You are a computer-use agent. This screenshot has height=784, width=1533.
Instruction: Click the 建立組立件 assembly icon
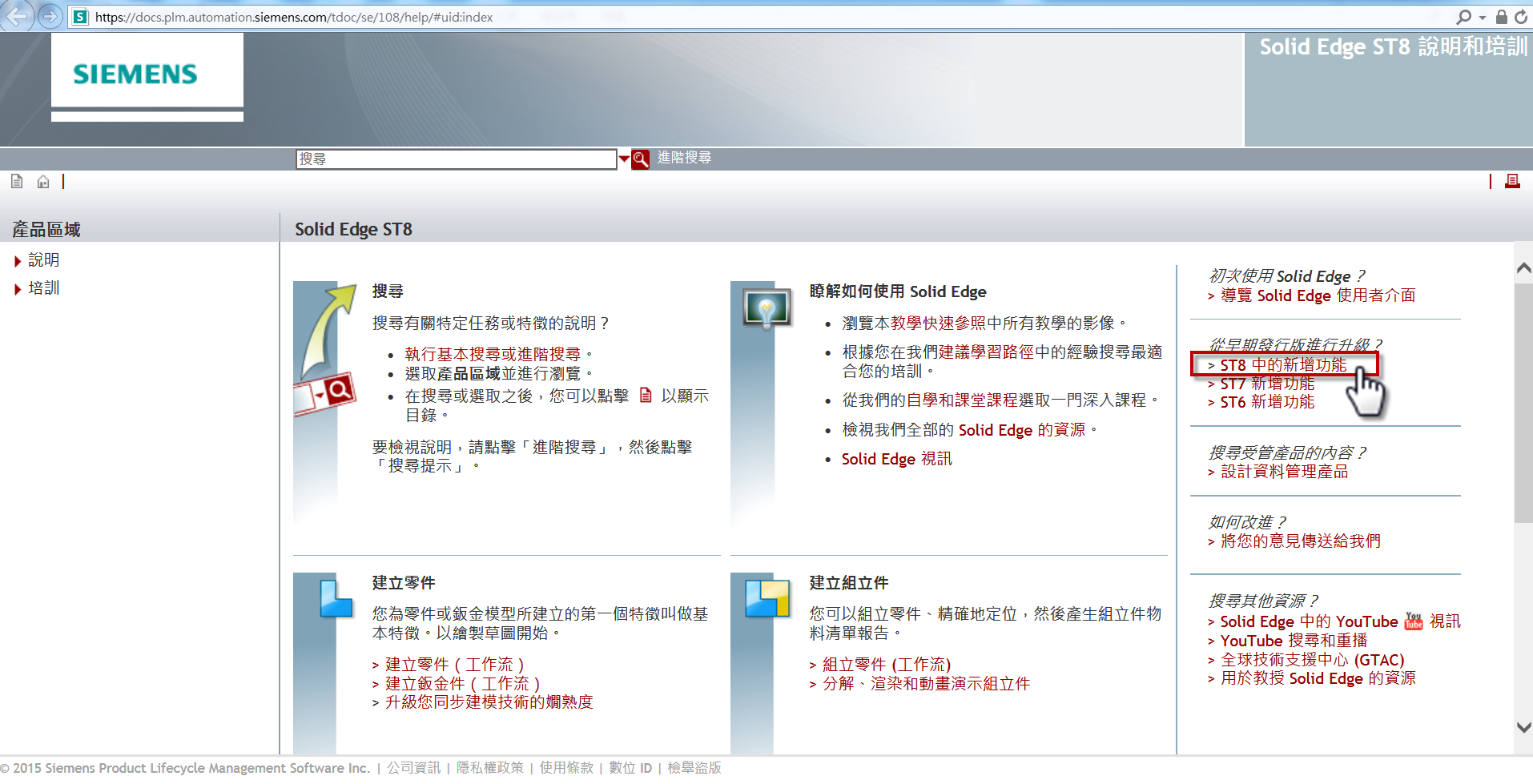[x=766, y=598]
